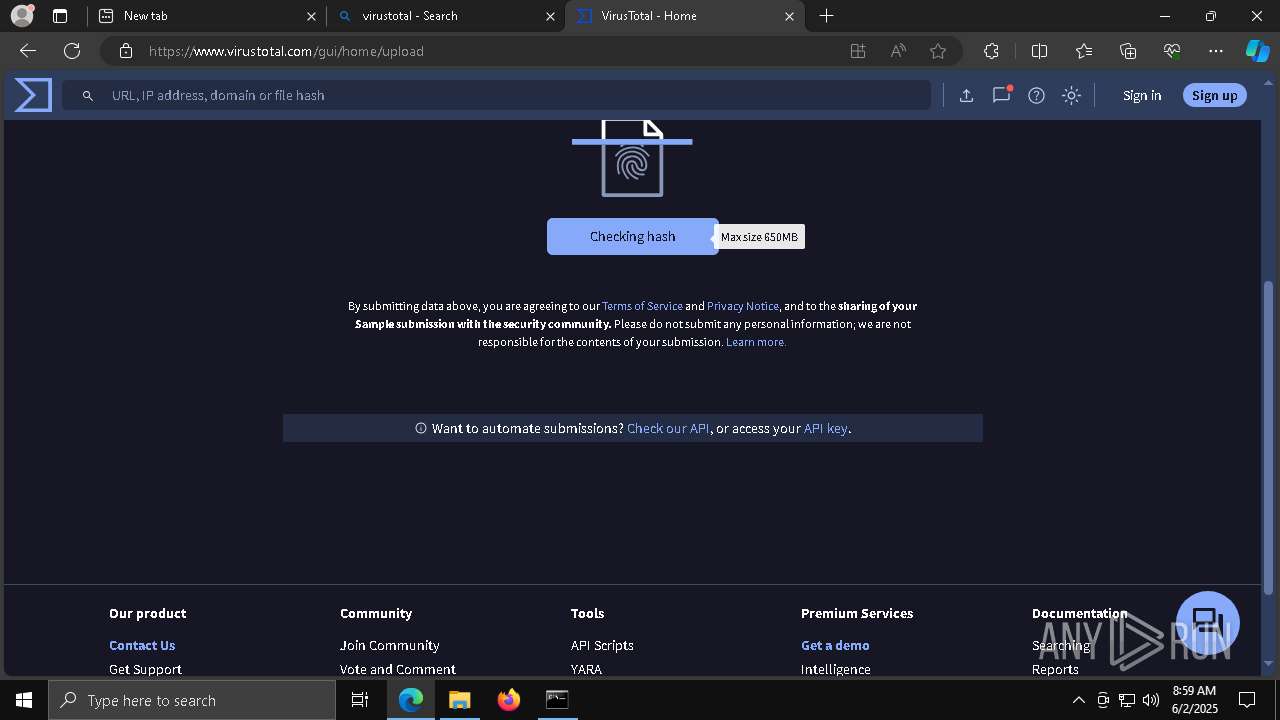Show hidden system tray icons
The image size is (1280, 720).
click(x=1078, y=700)
